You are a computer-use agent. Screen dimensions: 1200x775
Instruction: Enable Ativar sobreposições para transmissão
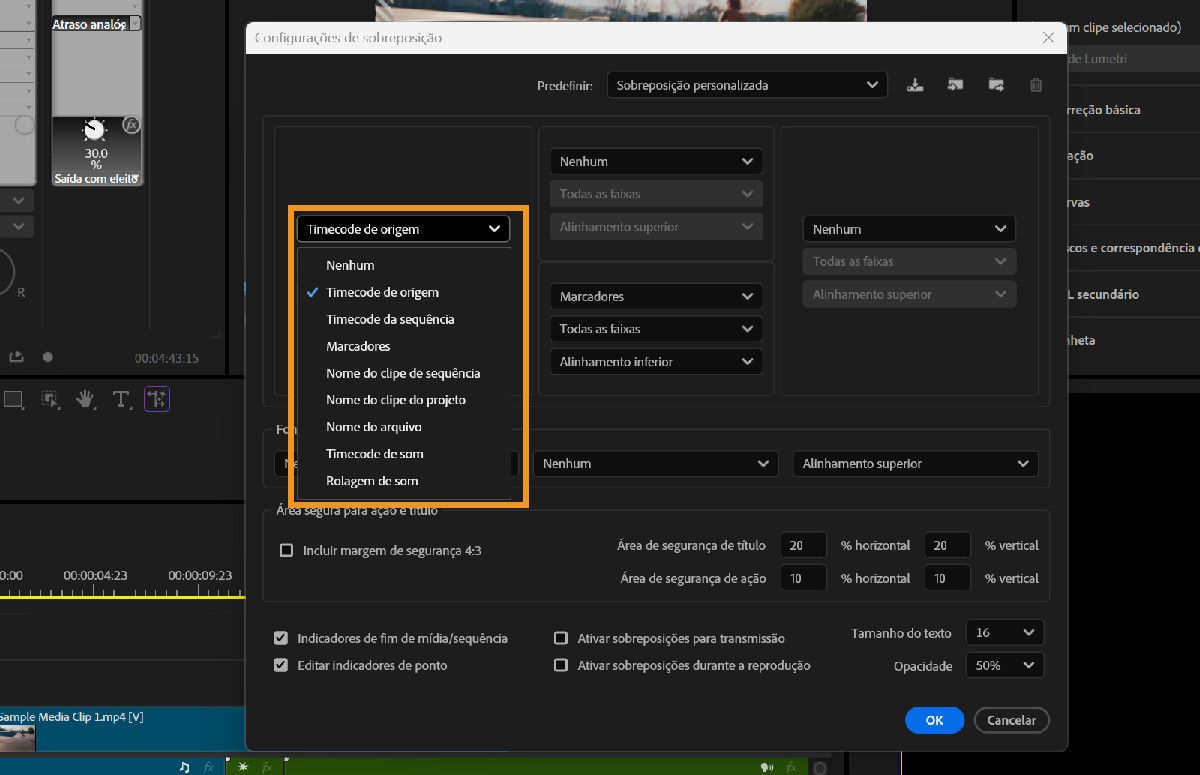561,638
